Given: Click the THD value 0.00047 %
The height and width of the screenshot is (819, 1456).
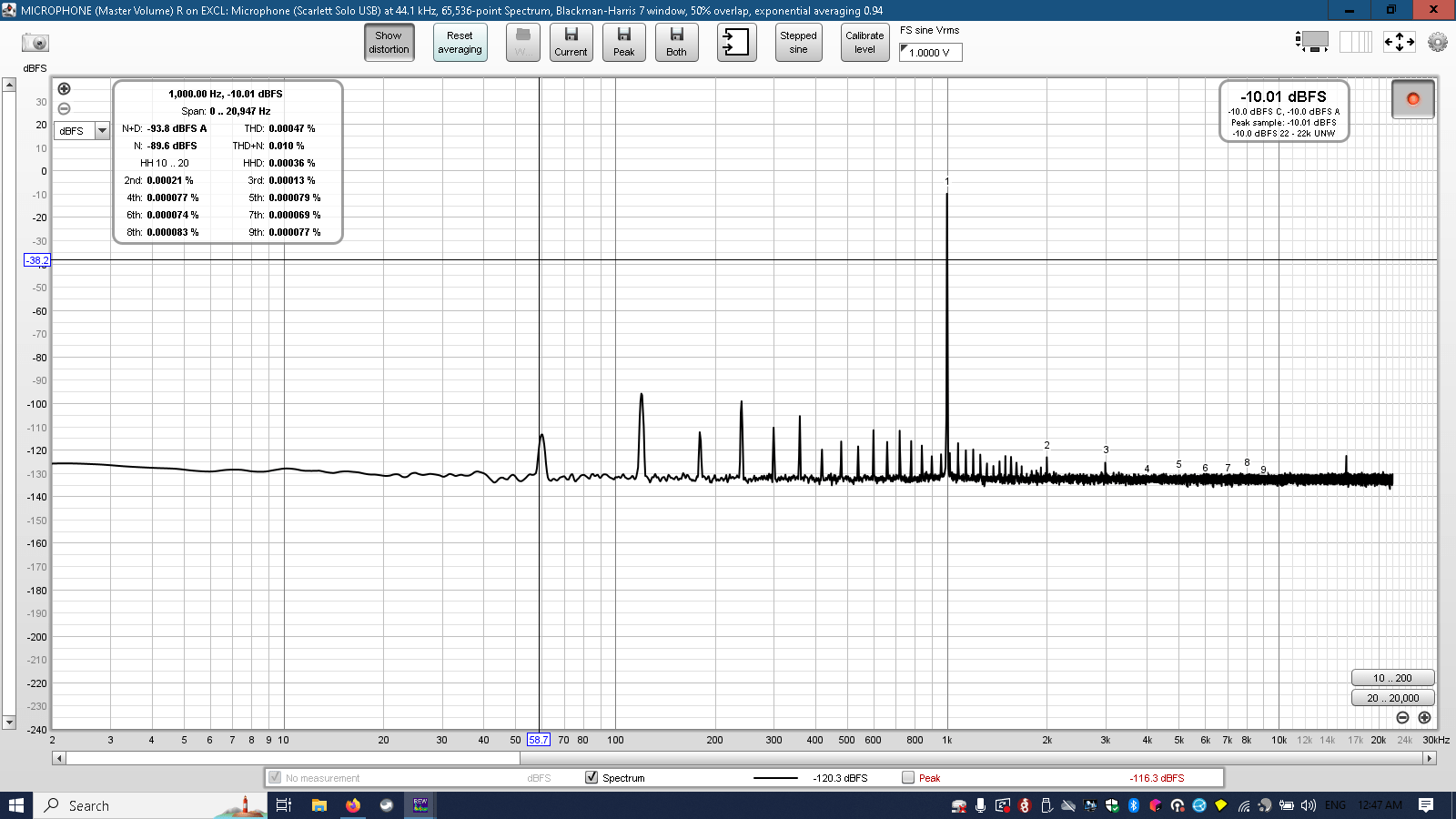Looking at the screenshot, I should click(292, 128).
